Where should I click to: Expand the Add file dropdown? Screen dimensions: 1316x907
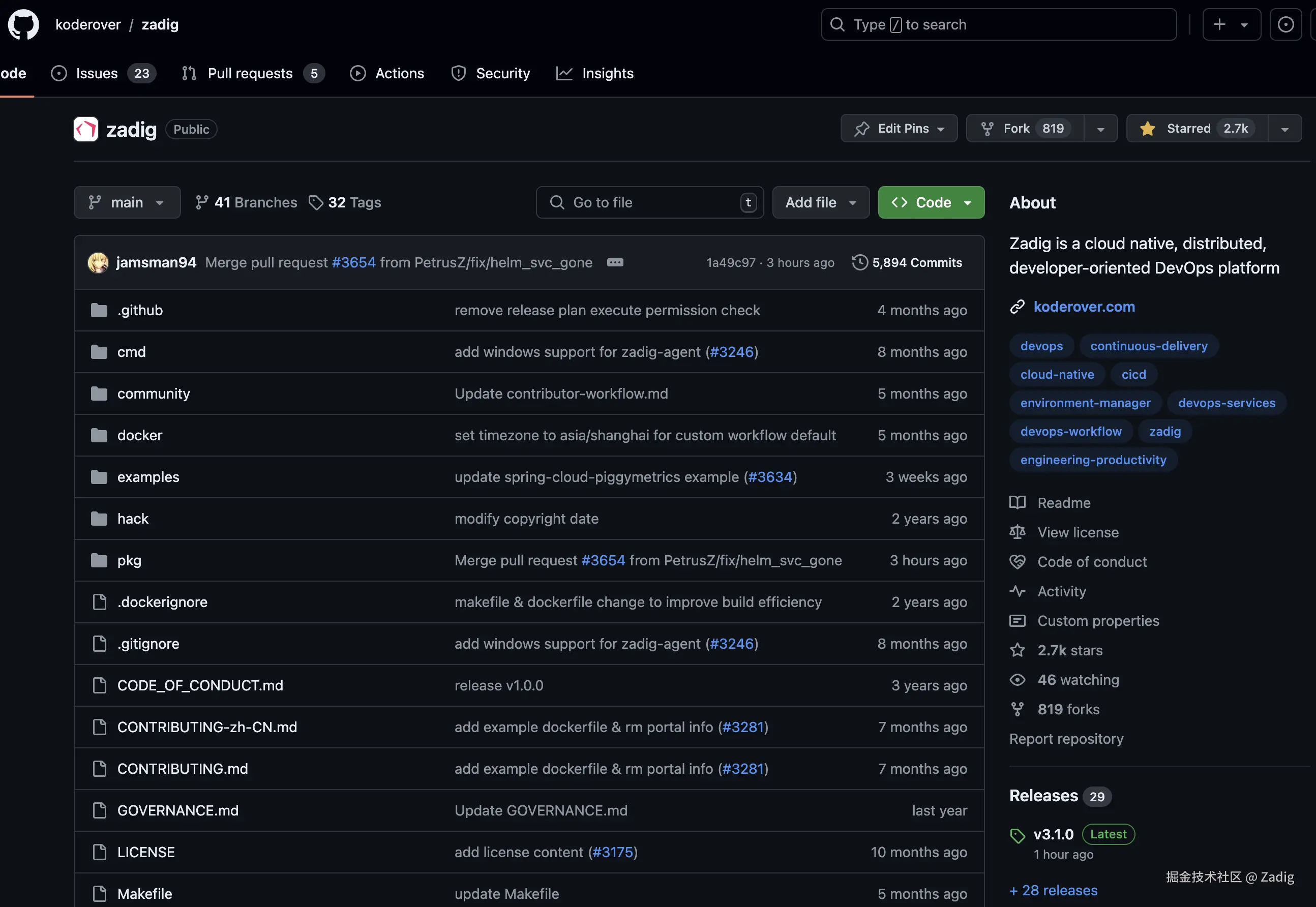pos(820,202)
